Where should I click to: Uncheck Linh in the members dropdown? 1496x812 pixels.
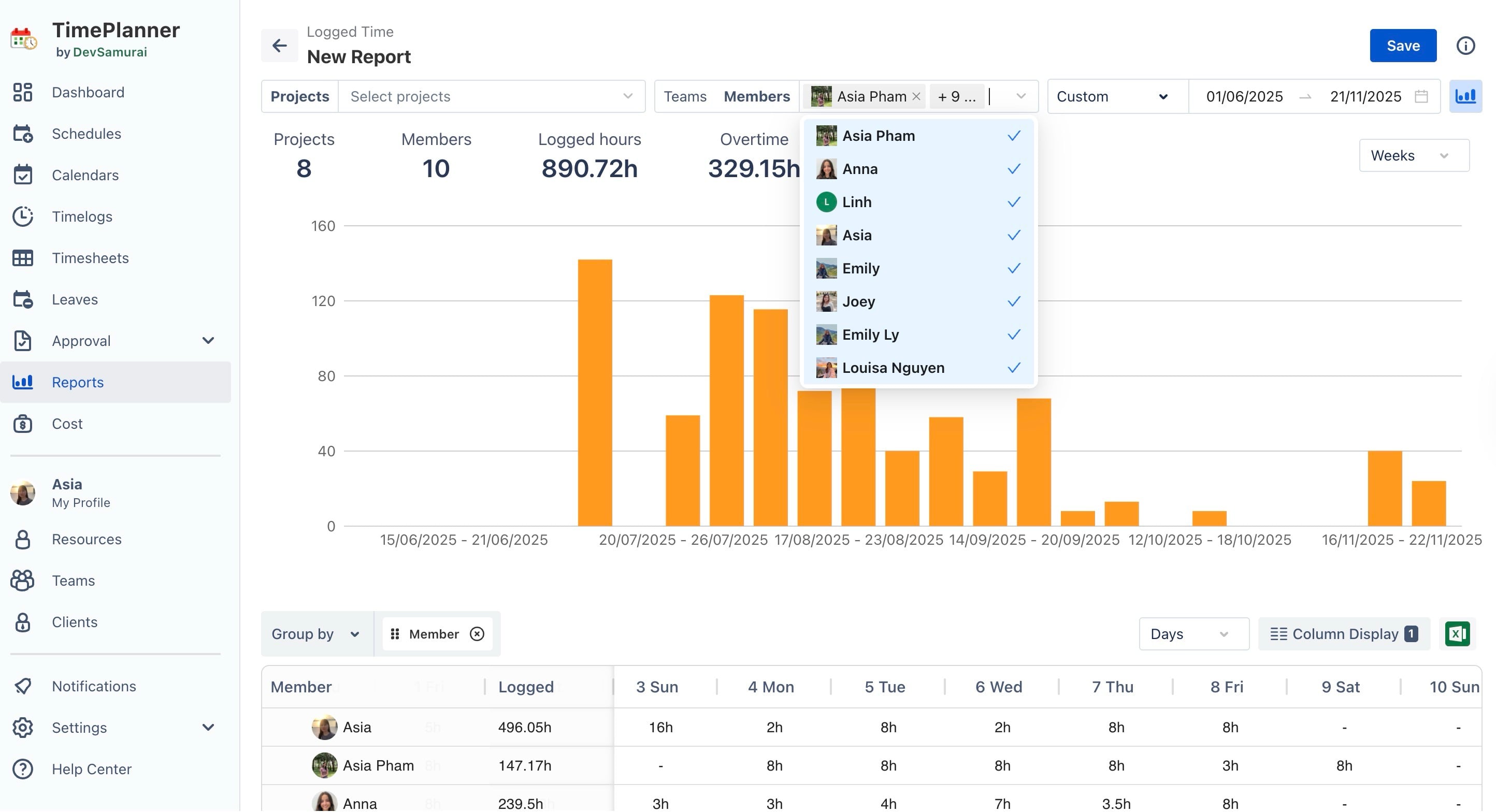(x=918, y=202)
